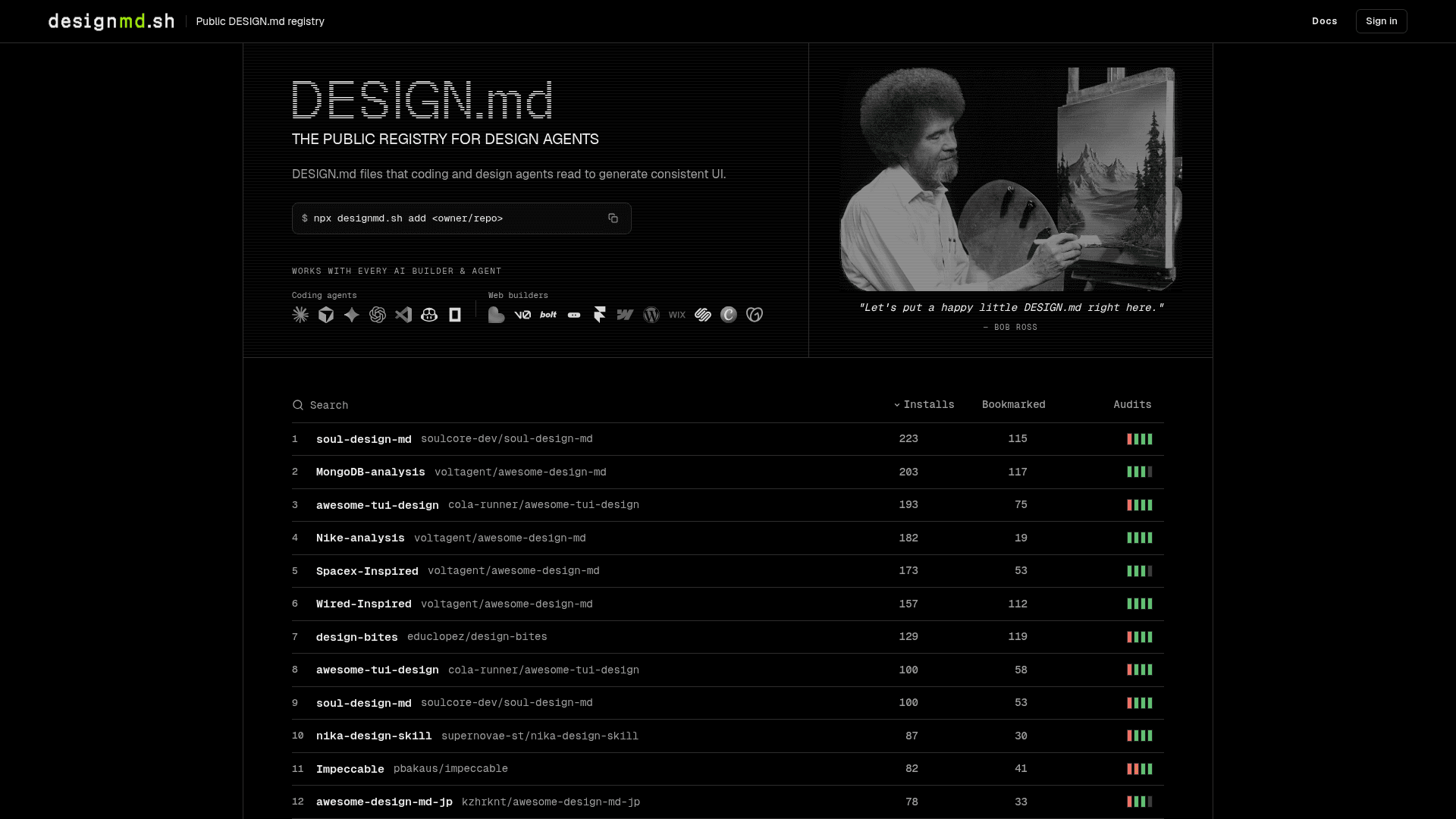The image size is (1456, 819).
Task: Click the Squarespace logo icon
Action: point(703,315)
